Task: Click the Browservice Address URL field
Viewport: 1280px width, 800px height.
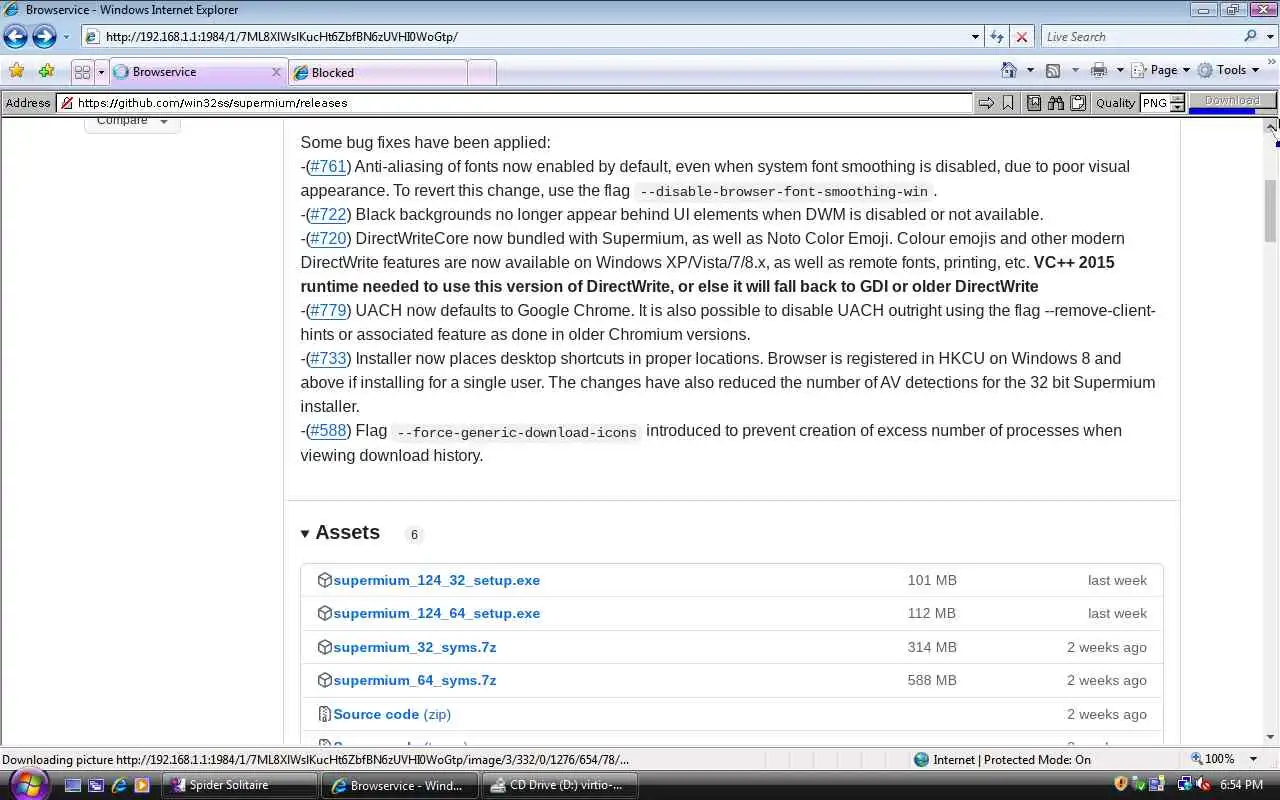Action: pos(514,102)
